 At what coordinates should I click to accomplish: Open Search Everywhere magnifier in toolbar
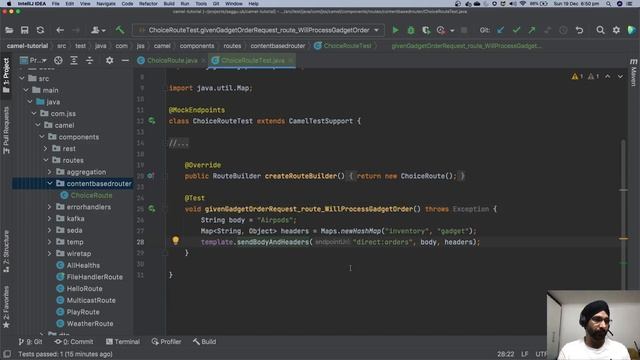[x=600, y=30]
